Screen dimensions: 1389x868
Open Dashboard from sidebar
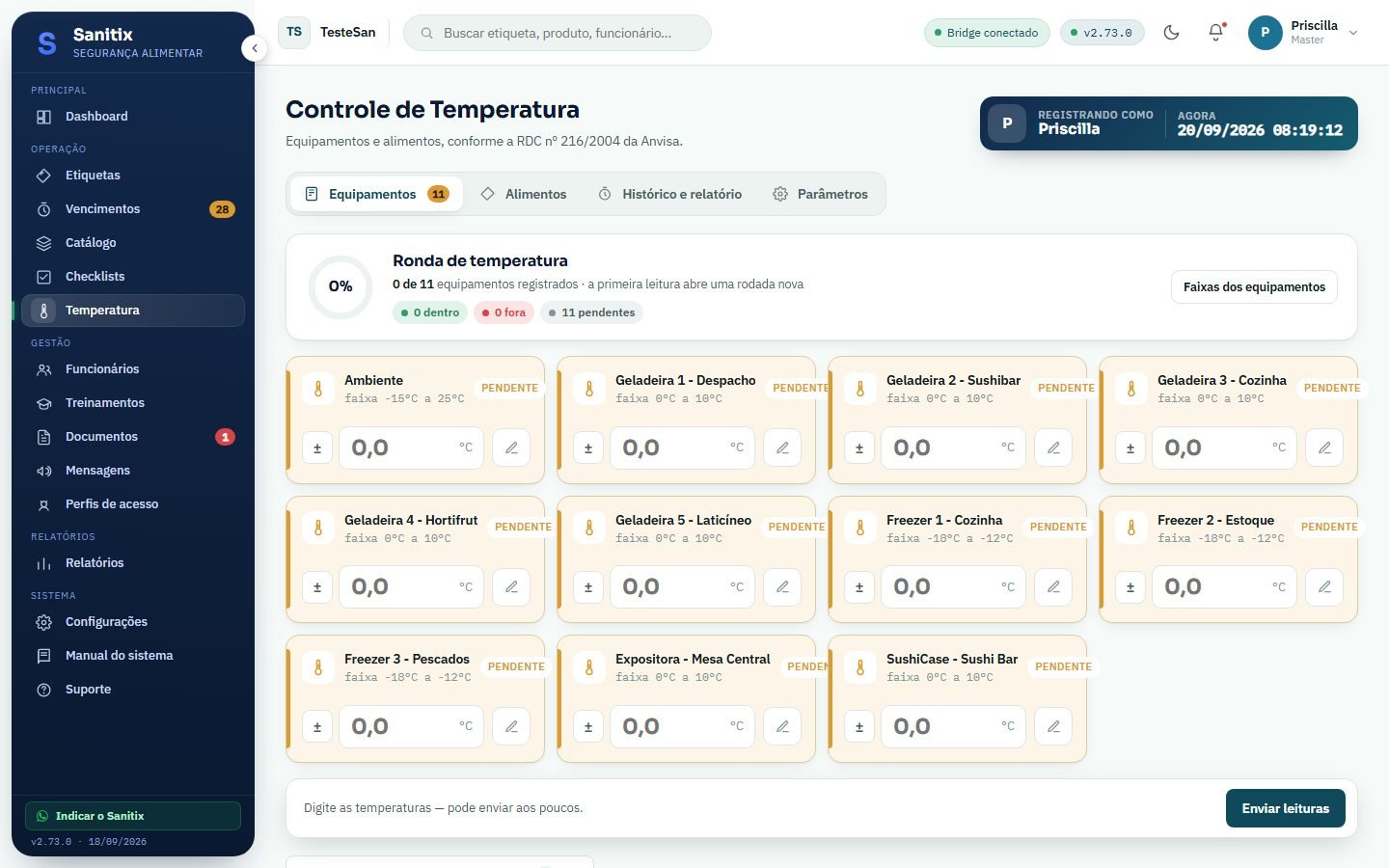(133, 117)
